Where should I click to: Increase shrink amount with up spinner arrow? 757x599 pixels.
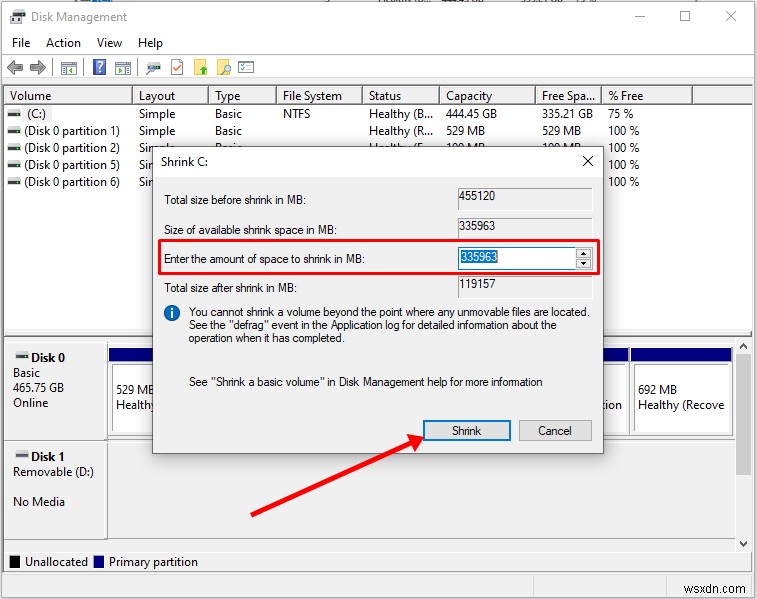[x=584, y=254]
